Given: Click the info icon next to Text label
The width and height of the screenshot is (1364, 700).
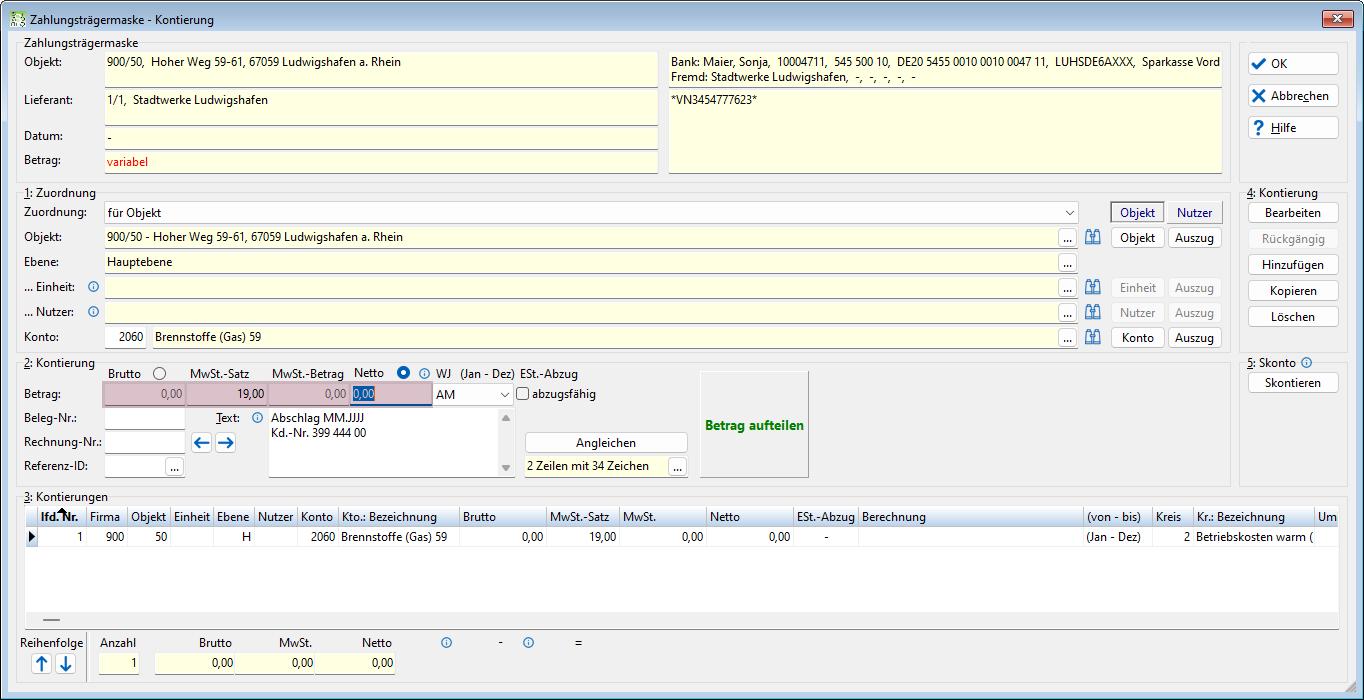Looking at the screenshot, I should (x=257, y=418).
